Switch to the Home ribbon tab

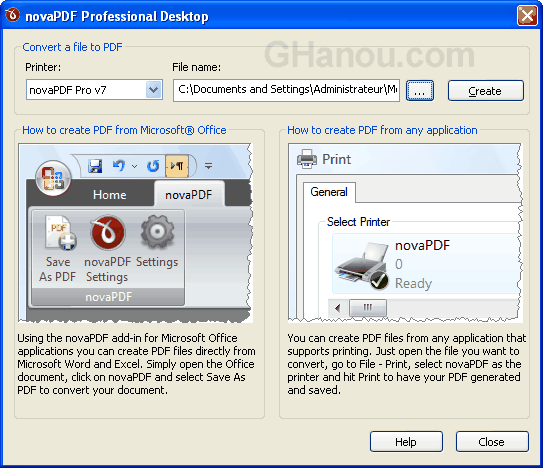pos(109,194)
